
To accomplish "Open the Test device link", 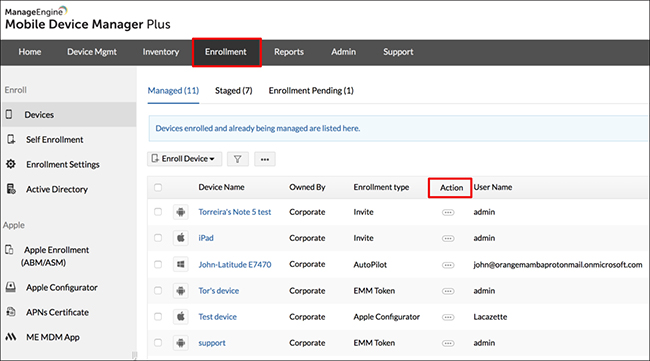I will [x=218, y=317].
